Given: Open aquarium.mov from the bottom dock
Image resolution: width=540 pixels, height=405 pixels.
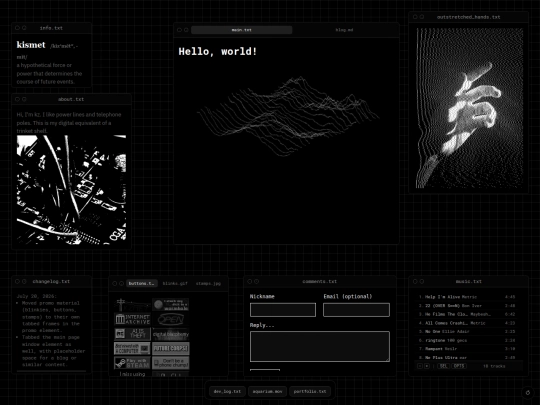Looking at the screenshot, I should point(267,392).
